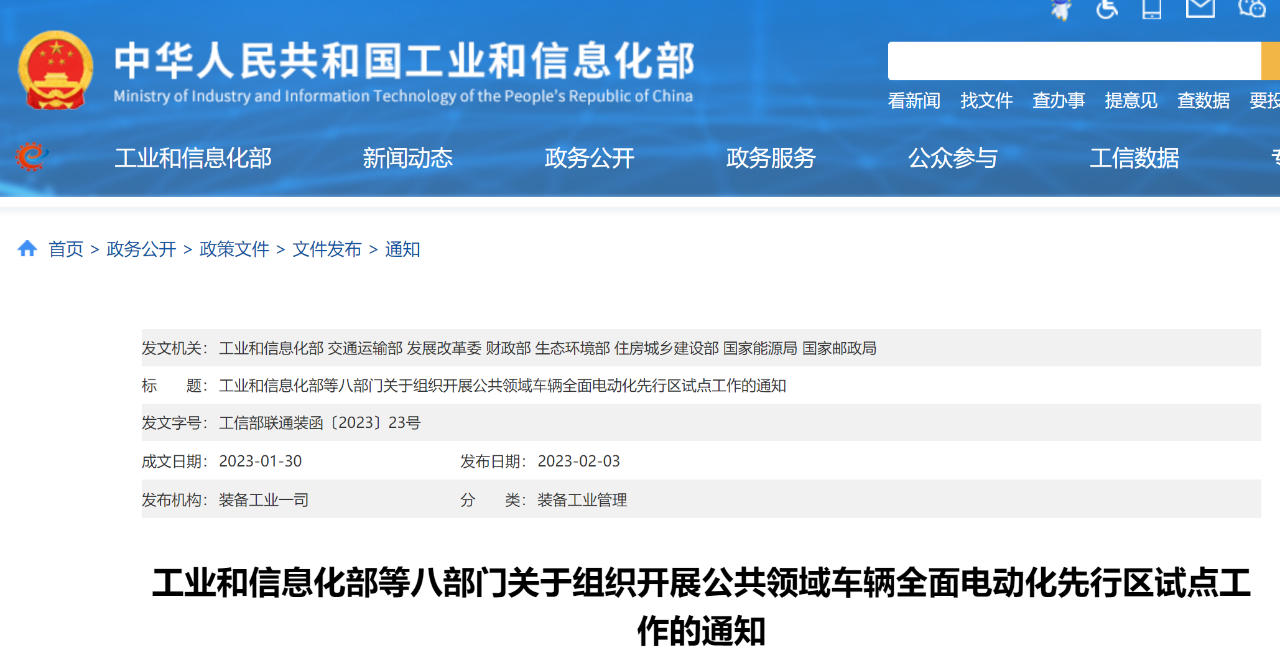This screenshot has width=1280, height=671.
Task: Click the 看新闻 quick link
Action: 914,101
